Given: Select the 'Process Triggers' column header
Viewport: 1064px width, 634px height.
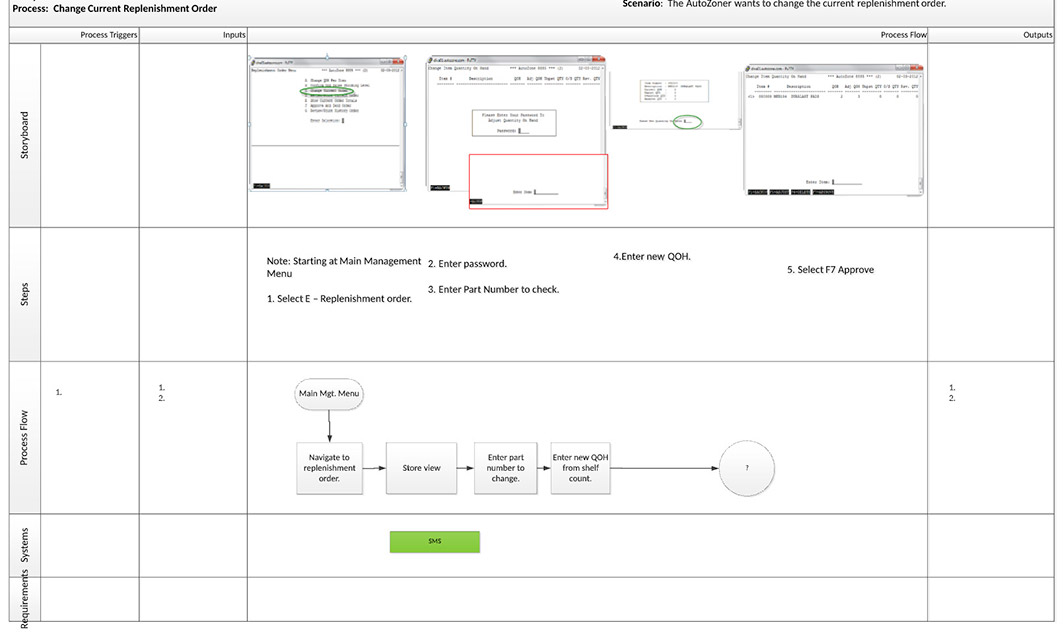Looking at the screenshot, I should point(109,35).
